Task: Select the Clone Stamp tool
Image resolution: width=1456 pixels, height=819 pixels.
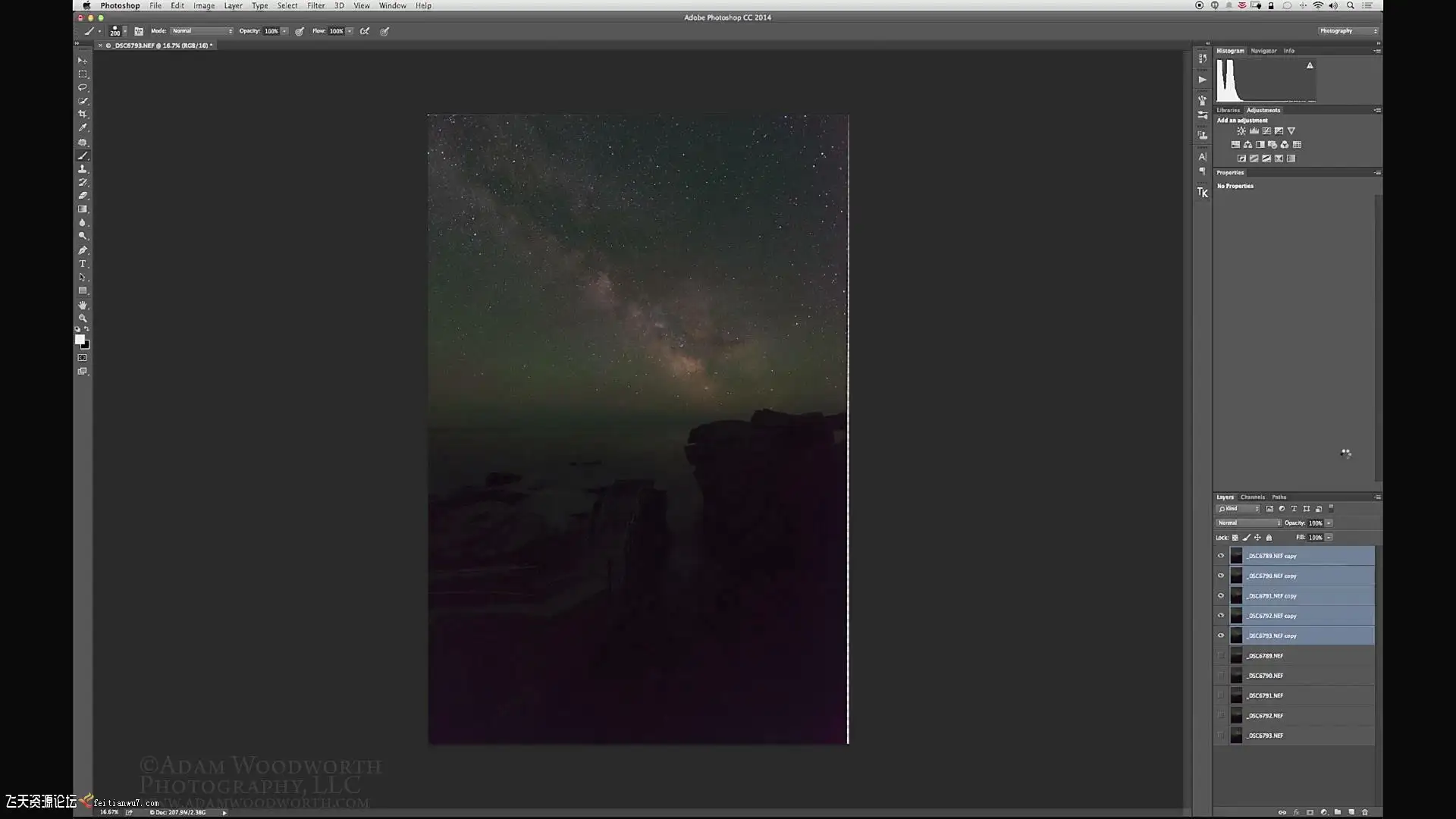Action: [x=83, y=169]
